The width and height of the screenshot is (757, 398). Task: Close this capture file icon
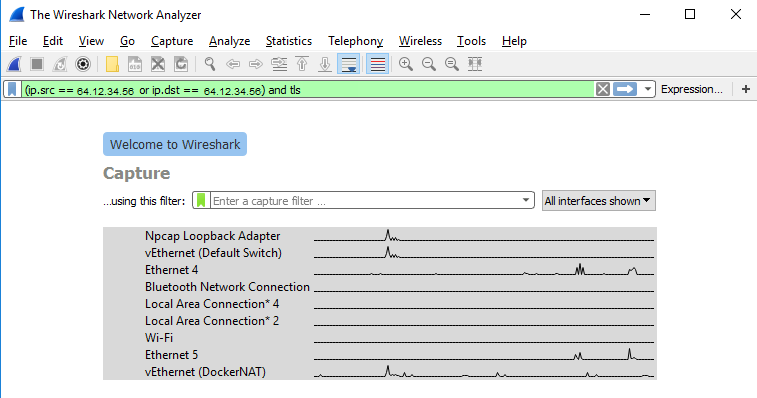pyautogui.click(x=158, y=64)
